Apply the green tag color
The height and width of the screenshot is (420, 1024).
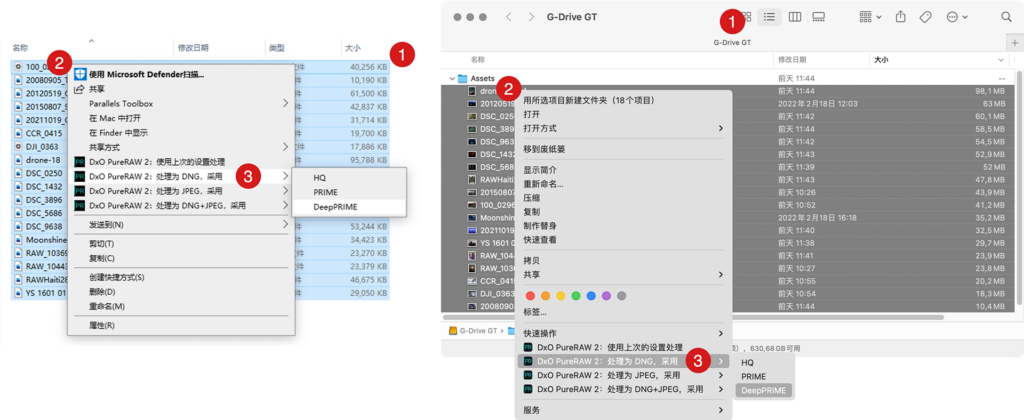(576, 295)
